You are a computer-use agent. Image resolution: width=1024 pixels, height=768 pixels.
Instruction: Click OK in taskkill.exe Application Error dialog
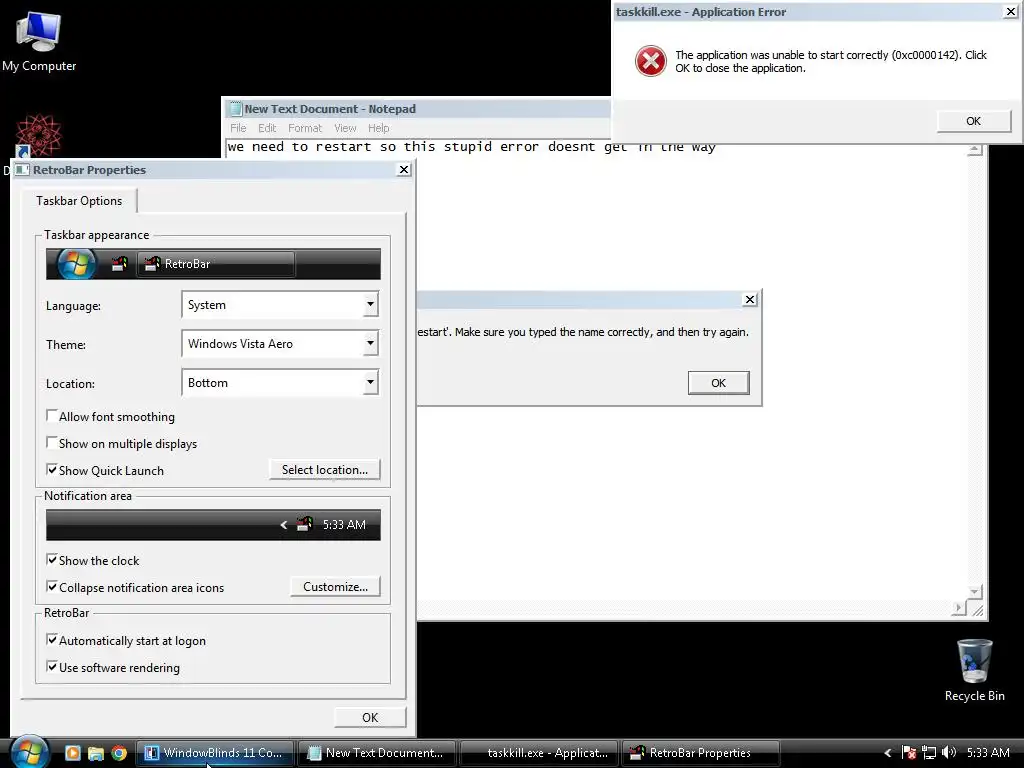tap(974, 121)
